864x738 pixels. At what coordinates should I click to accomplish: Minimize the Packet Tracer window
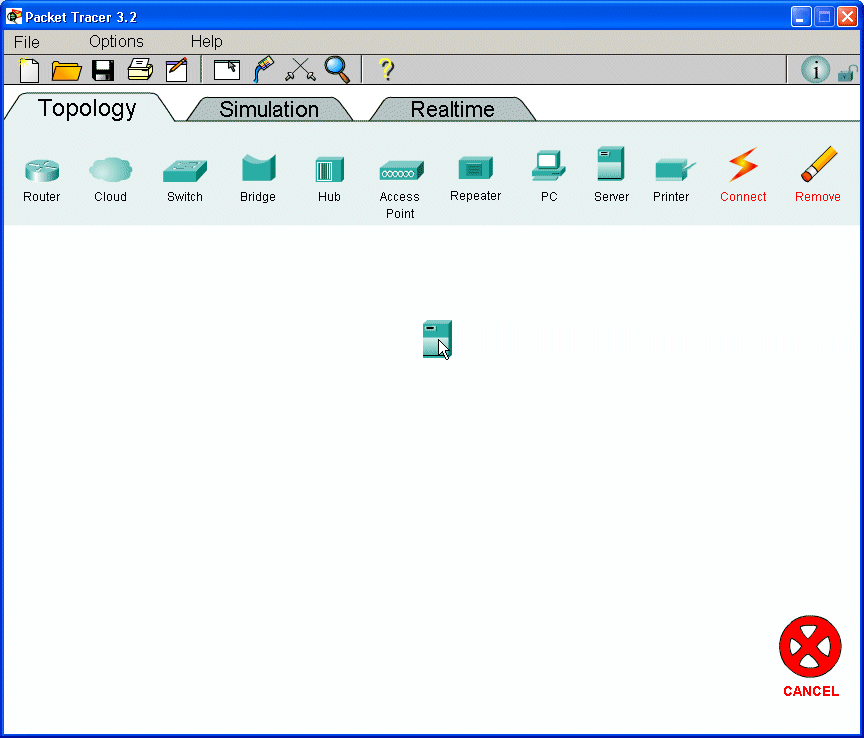[x=801, y=17]
